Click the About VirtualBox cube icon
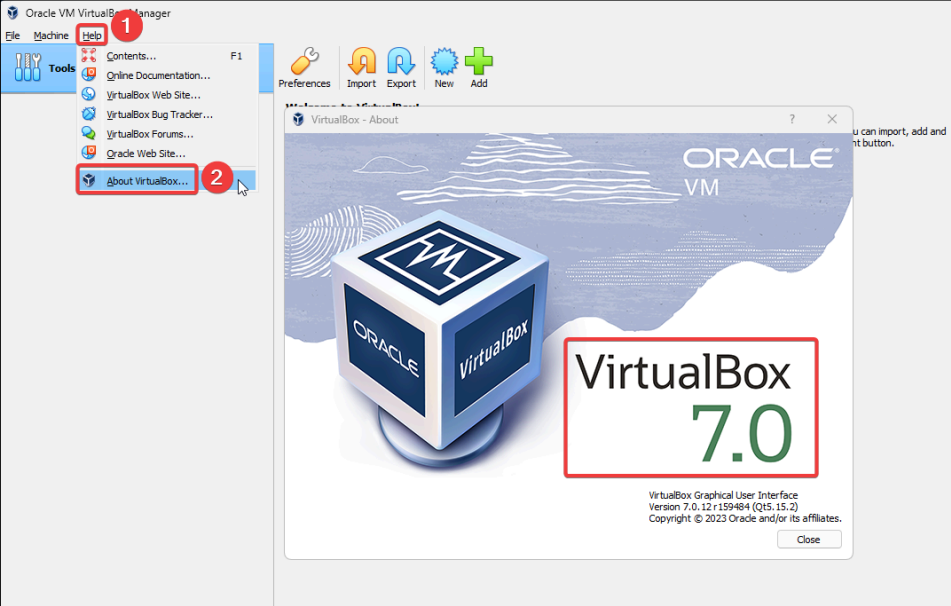Image resolution: width=951 pixels, height=606 pixels. (89, 180)
